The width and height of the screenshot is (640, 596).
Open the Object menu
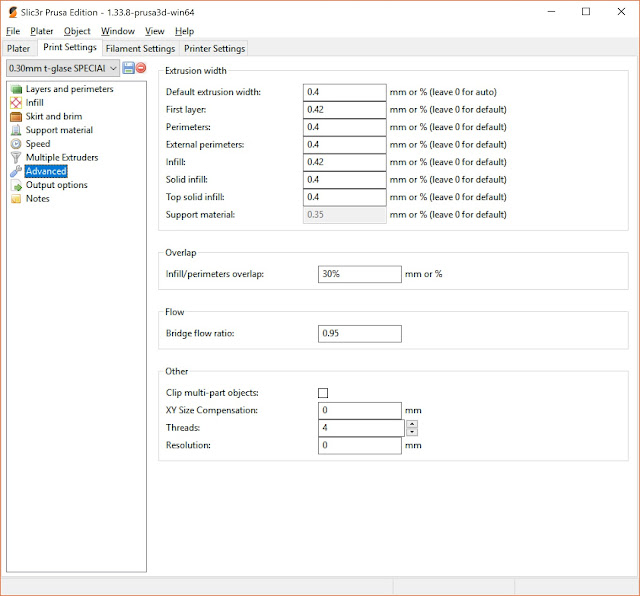(x=77, y=31)
